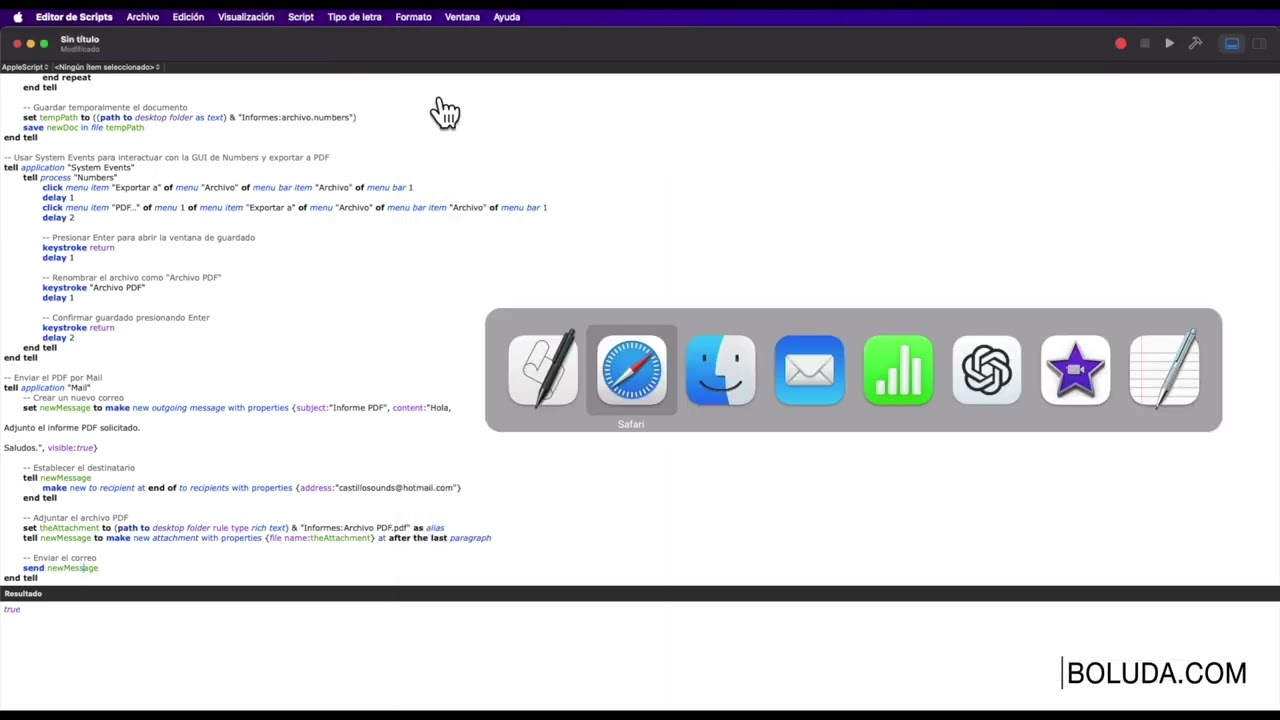Click the line send newMessage
The image size is (1280, 720).
coord(60,568)
